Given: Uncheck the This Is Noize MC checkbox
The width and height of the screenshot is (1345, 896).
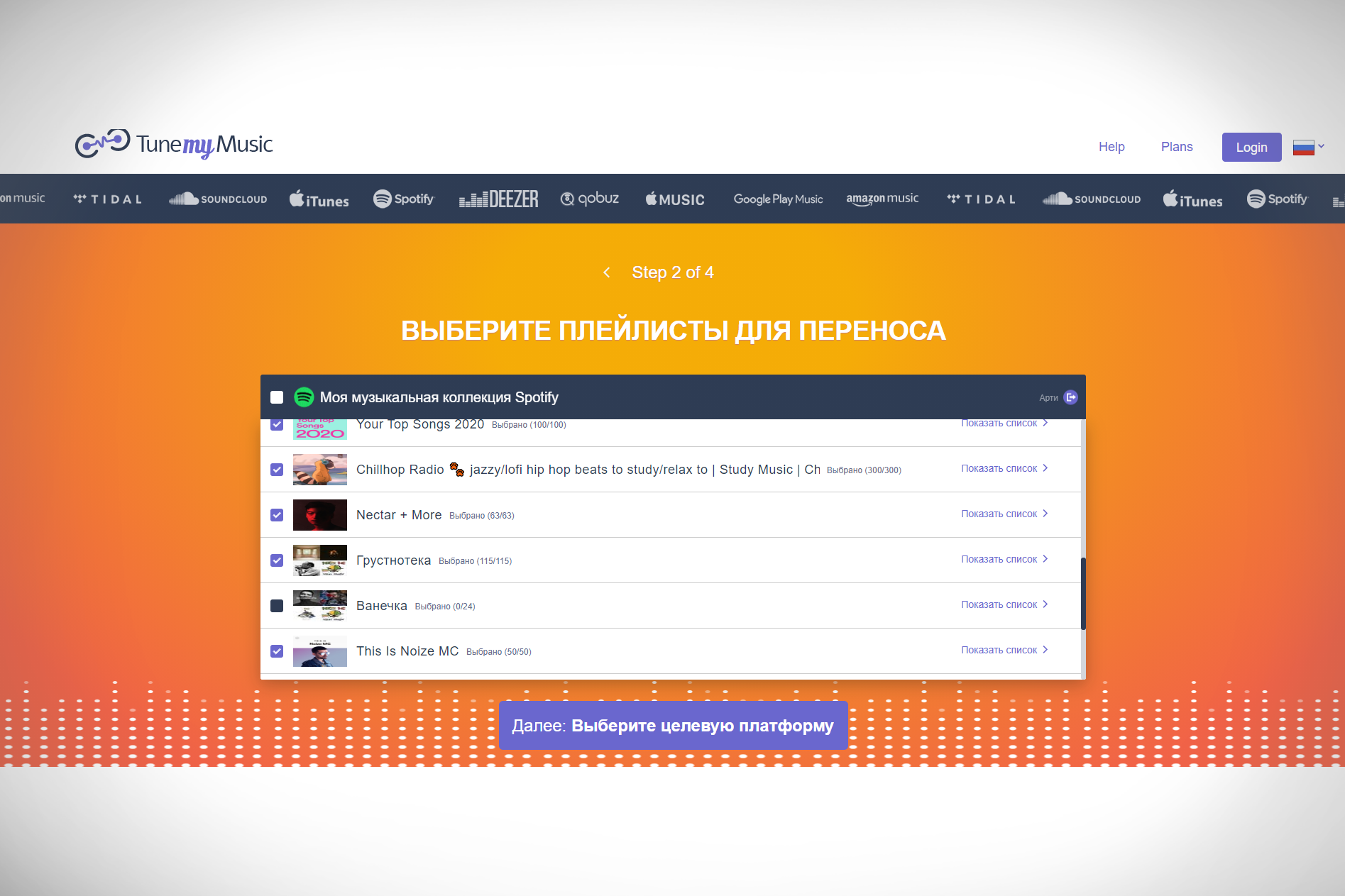Looking at the screenshot, I should coord(277,651).
